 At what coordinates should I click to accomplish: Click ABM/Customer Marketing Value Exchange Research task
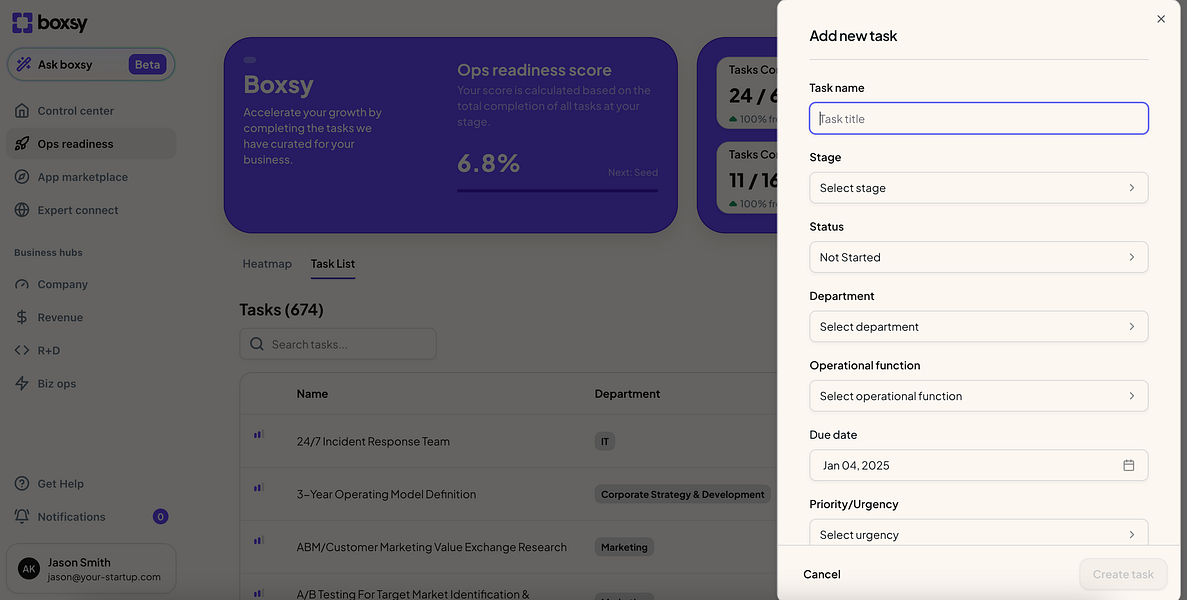(431, 547)
